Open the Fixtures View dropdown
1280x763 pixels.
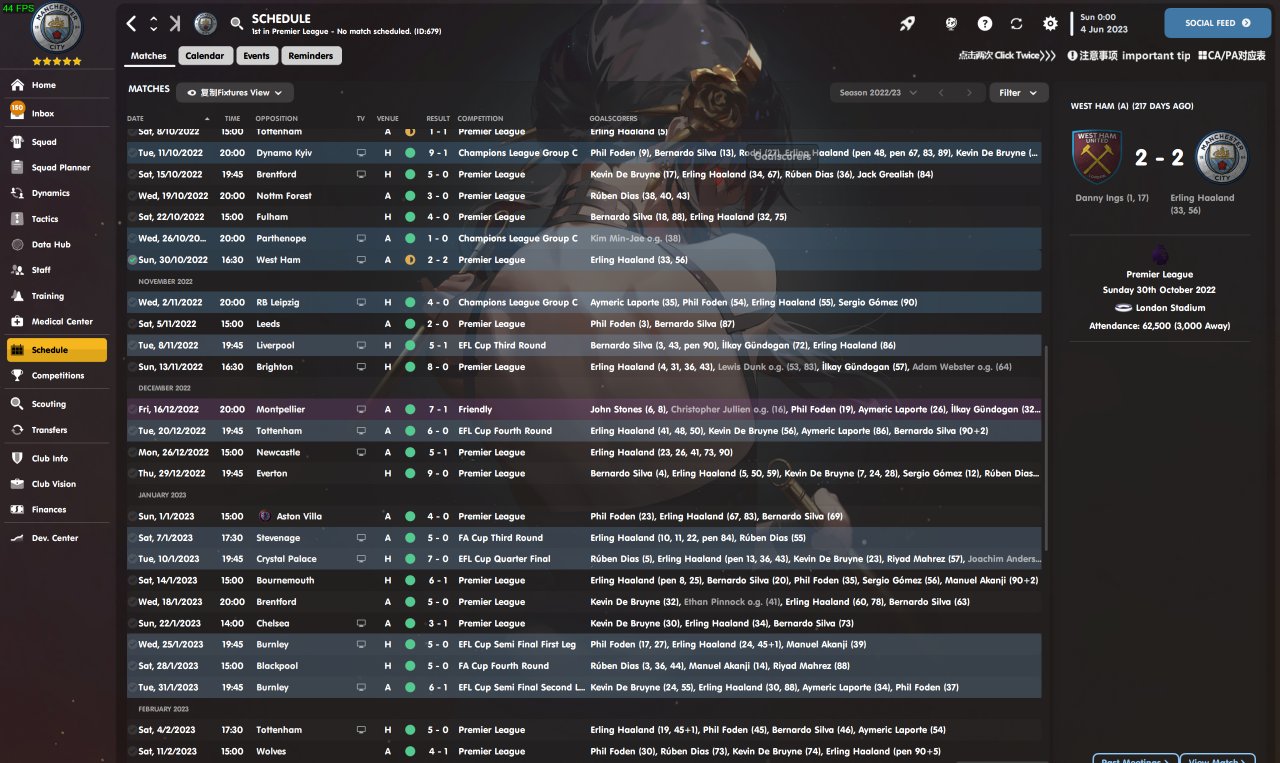tap(235, 93)
